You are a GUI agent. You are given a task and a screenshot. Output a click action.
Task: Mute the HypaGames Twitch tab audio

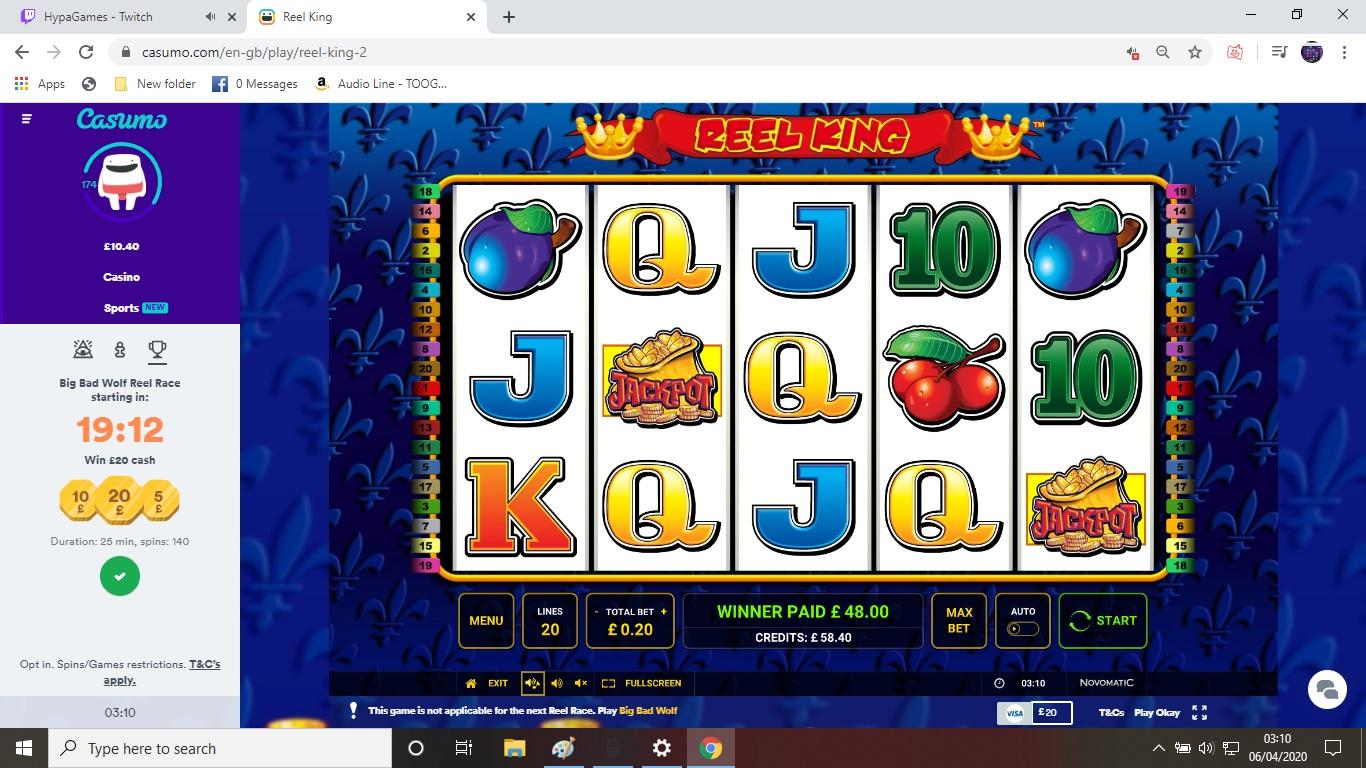(210, 17)
